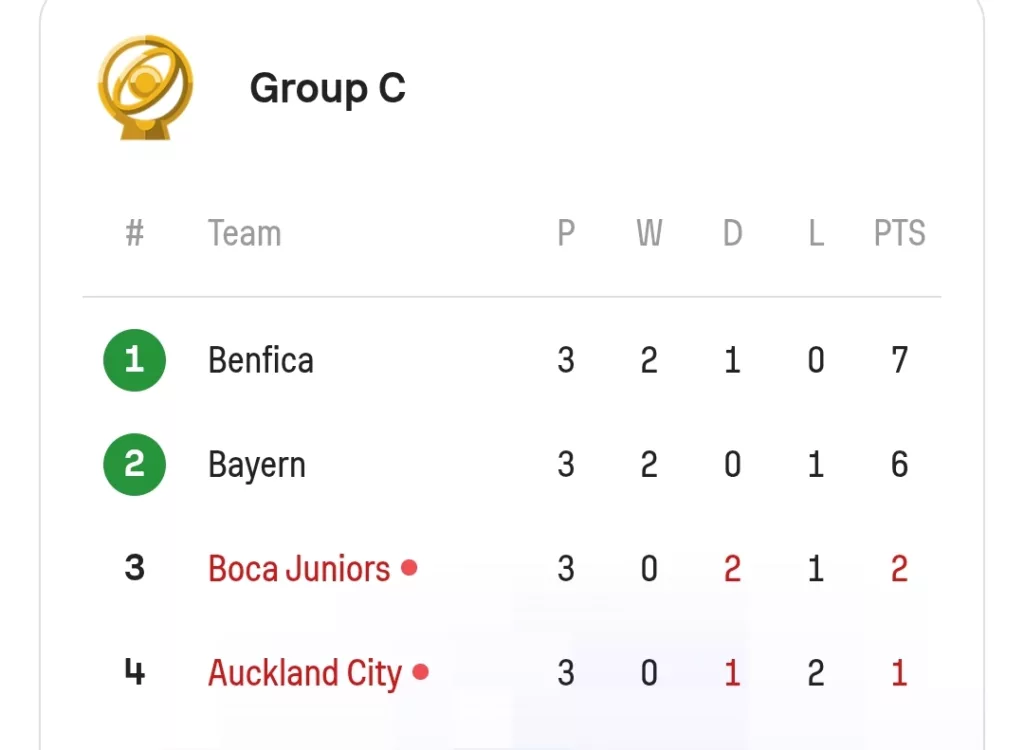Click the L column header
Screen dimensions: 1024x750
[x=816, y=233]
